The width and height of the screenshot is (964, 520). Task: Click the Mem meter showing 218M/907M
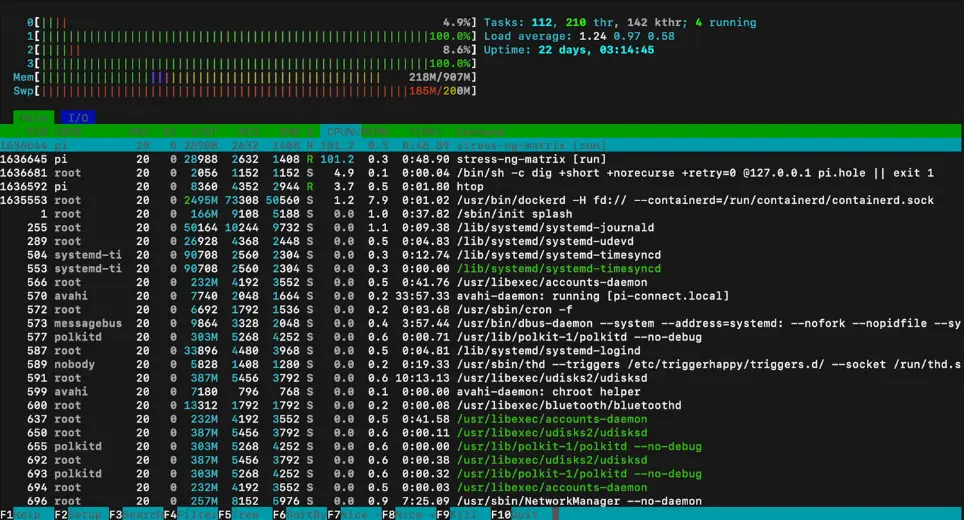(245, 77)
